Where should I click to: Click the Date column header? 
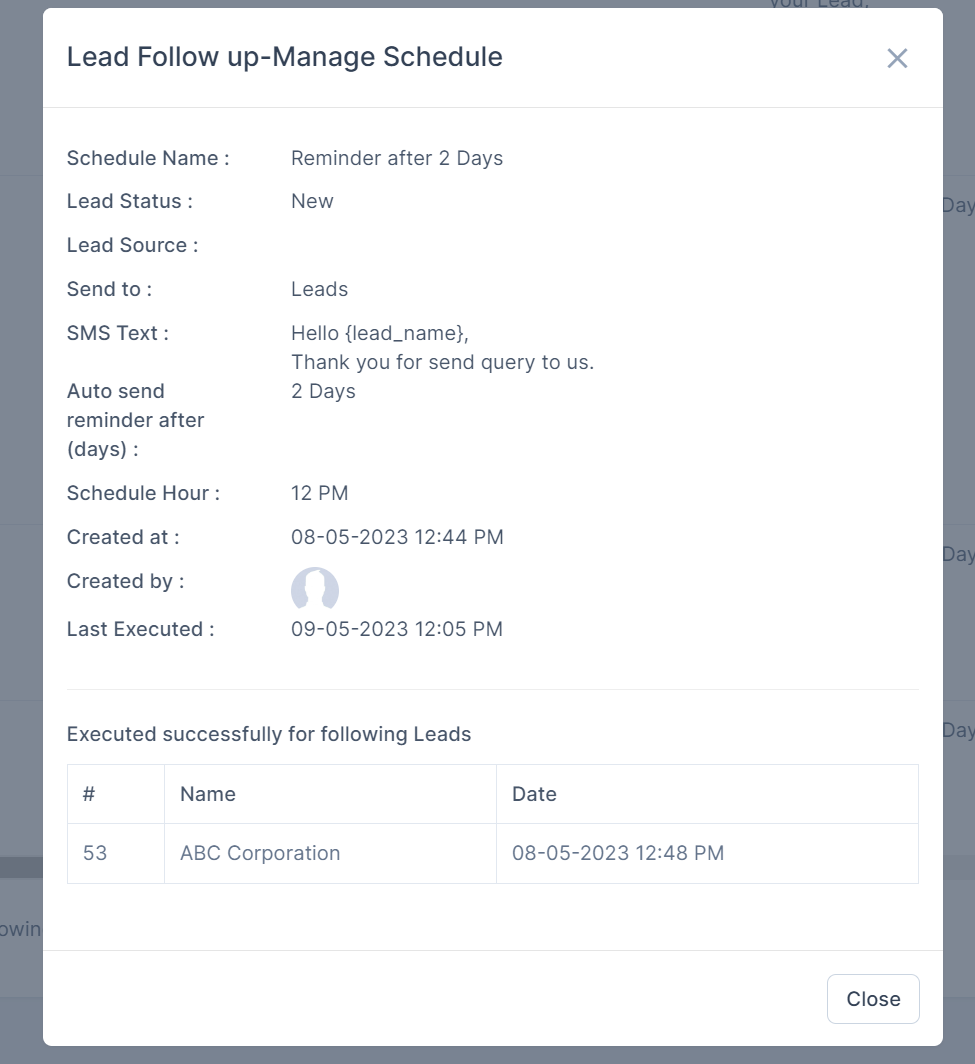(534, 794)
